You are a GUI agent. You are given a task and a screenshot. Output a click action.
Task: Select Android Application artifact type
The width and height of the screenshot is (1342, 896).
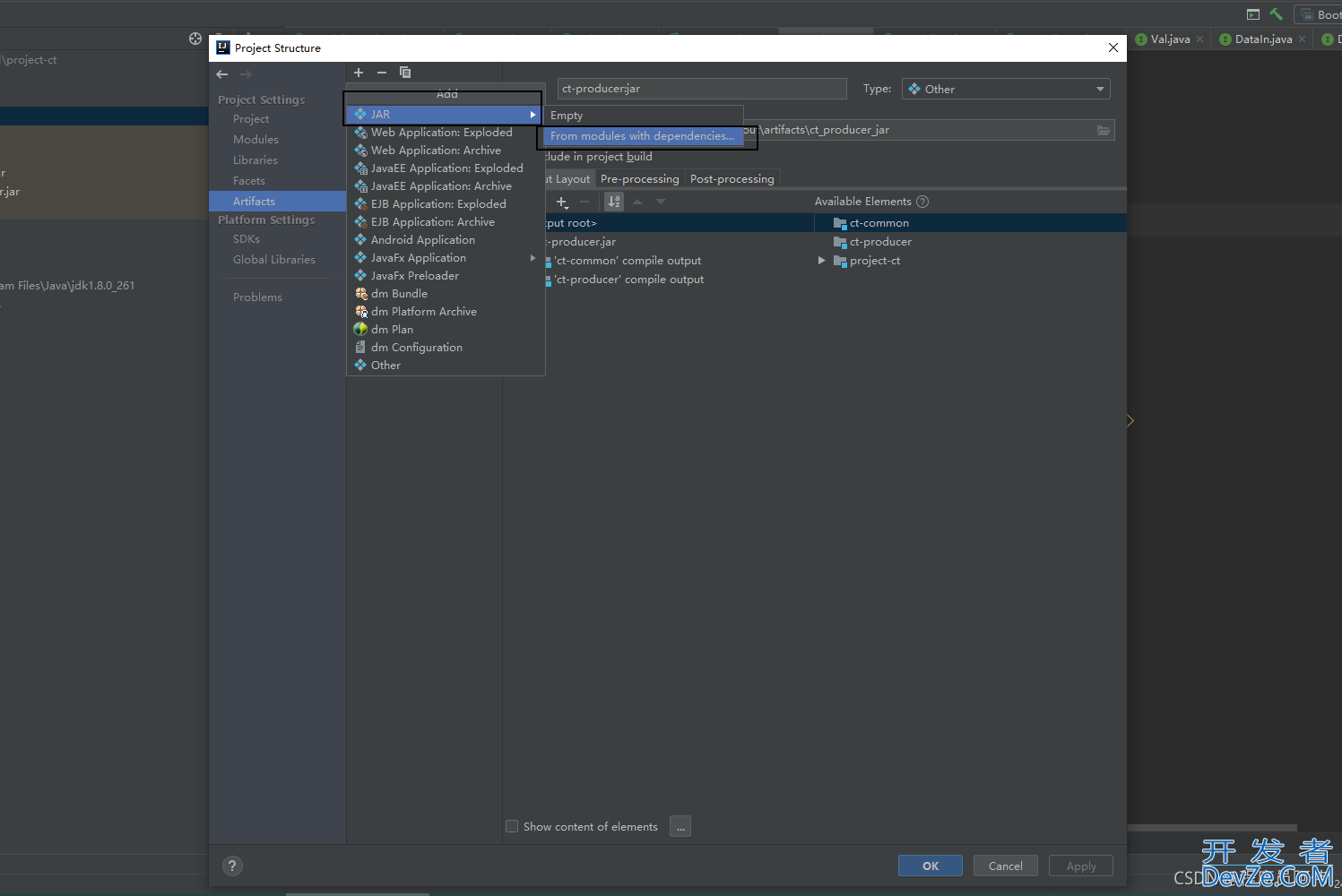446,240
